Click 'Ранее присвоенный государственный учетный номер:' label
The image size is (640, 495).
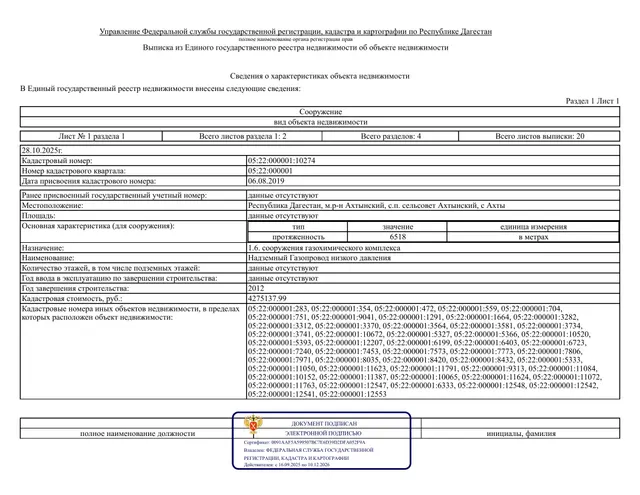114,195
